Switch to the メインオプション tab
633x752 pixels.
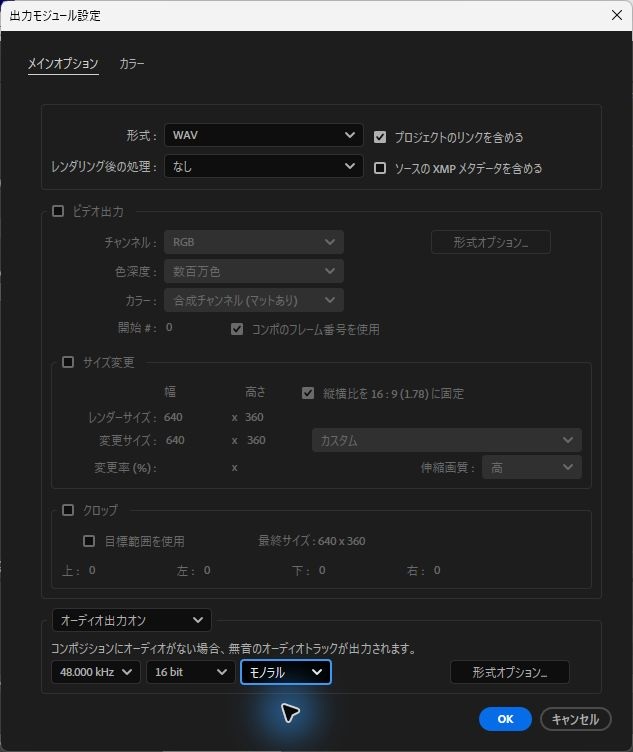click(x=63, y=64)
